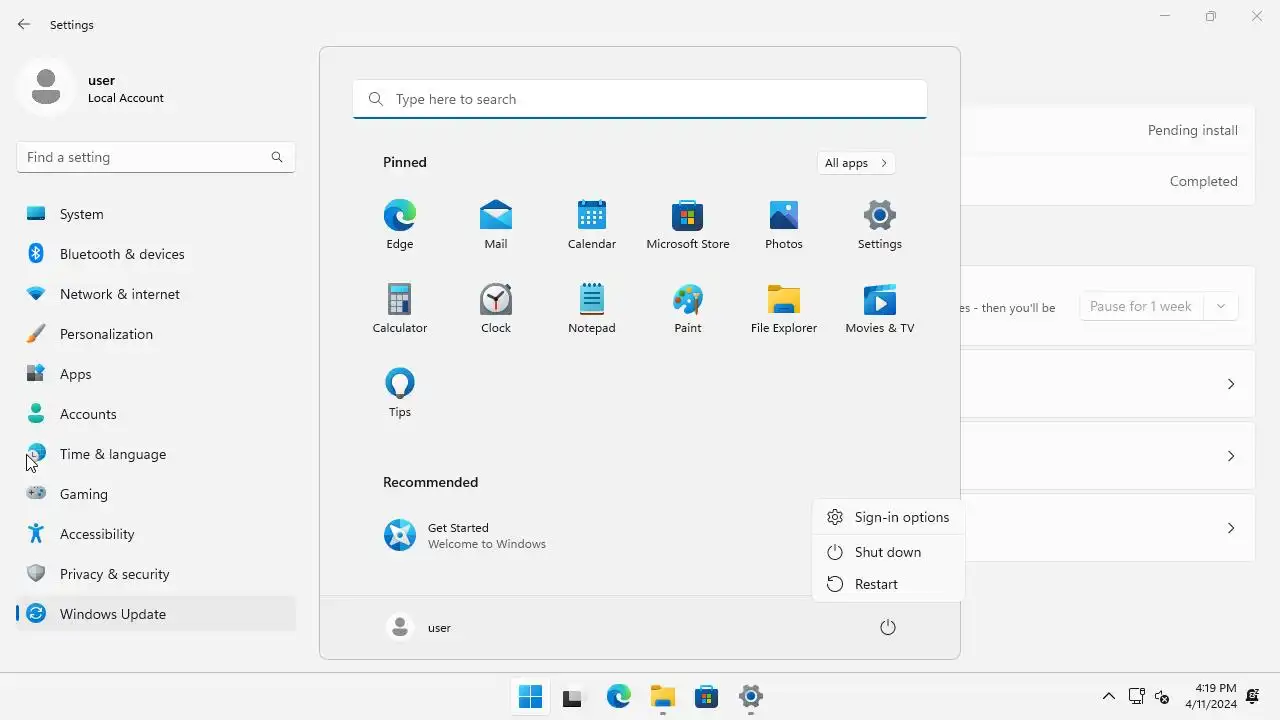Click Settings gear on taskbar
The width and height of the screenshot is (1280, 720).
pos(751,696)
